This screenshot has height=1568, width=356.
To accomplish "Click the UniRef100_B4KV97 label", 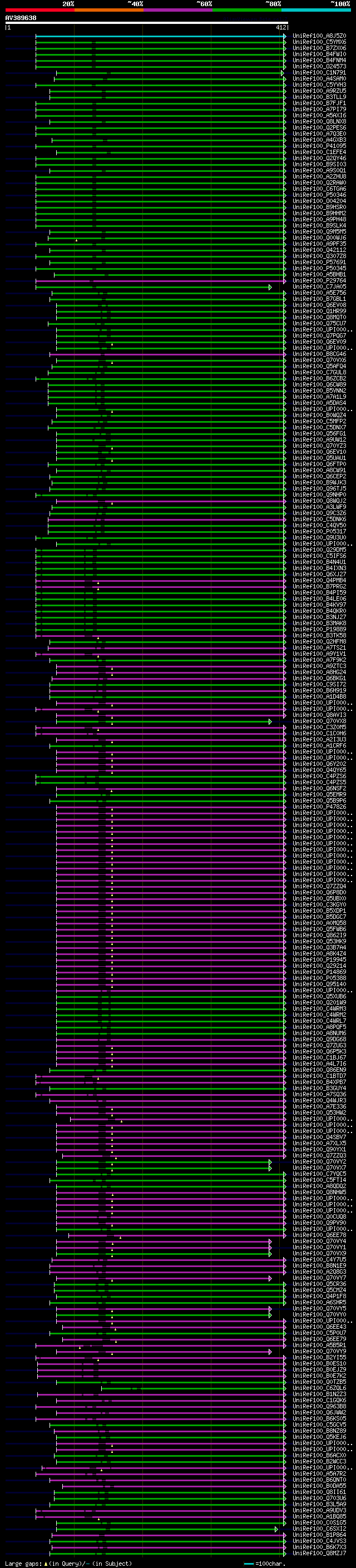I will (x=319, y=605).
